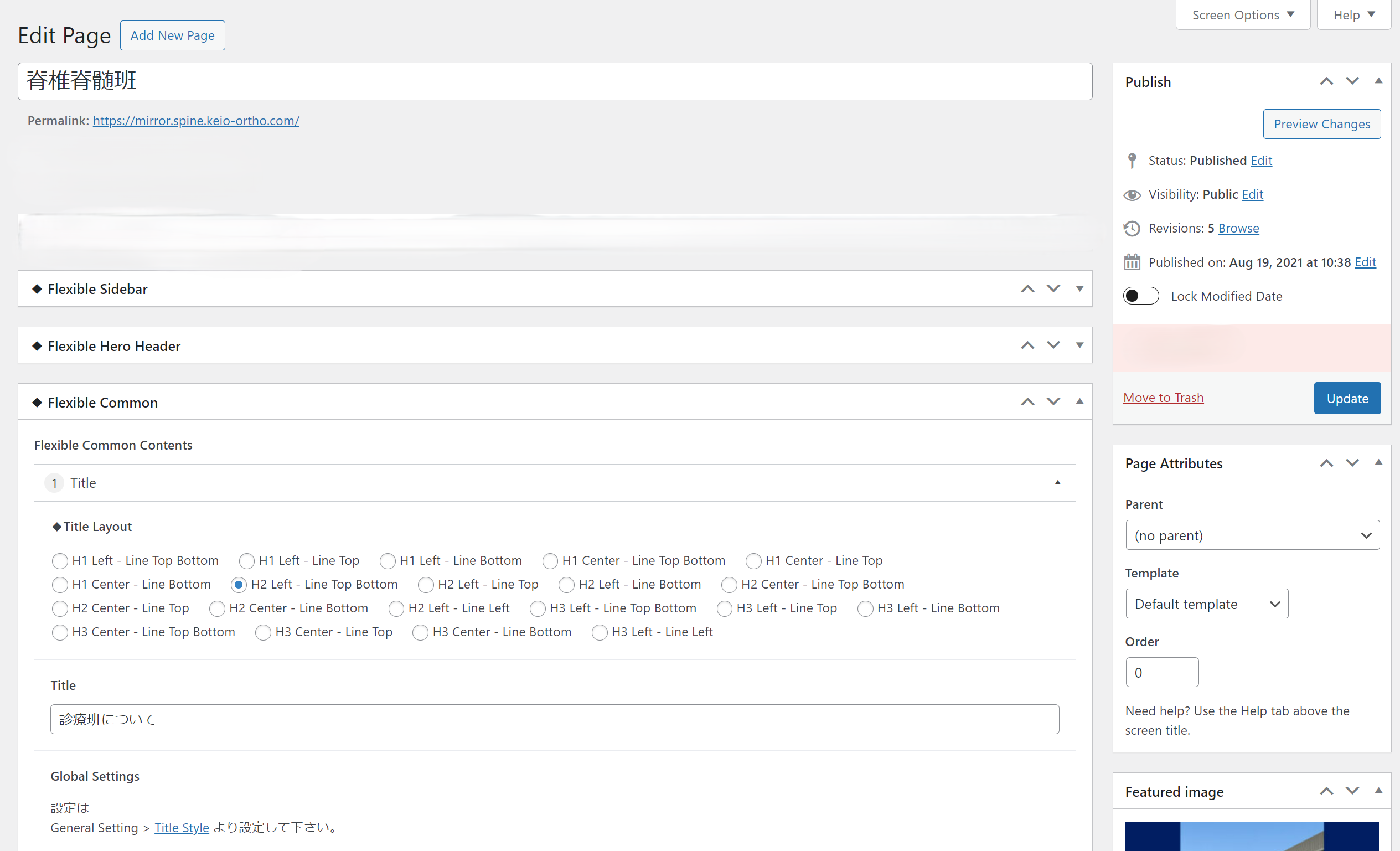Click the status pin icon
Screen dimensions: 1400x851
click(x=1132, y=161)
